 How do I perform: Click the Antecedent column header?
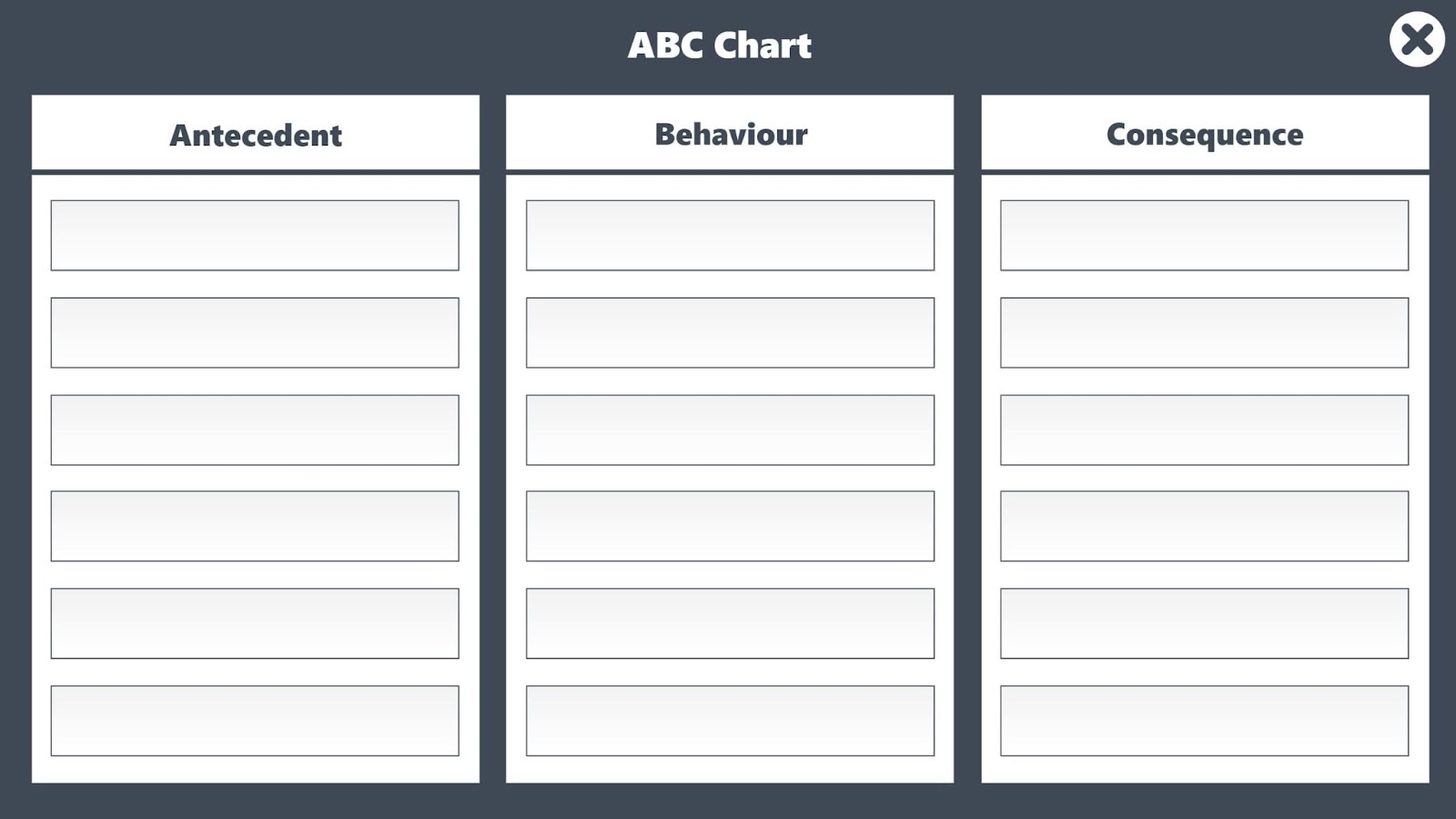(255, 134)
